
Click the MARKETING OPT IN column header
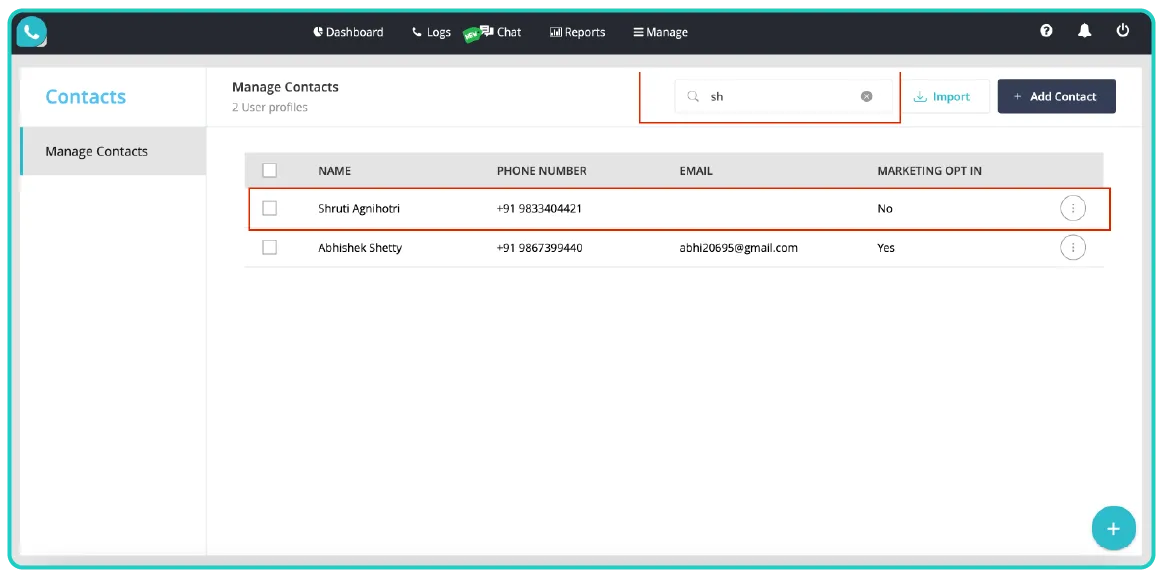pyautogui.click(x=929, y=171)
